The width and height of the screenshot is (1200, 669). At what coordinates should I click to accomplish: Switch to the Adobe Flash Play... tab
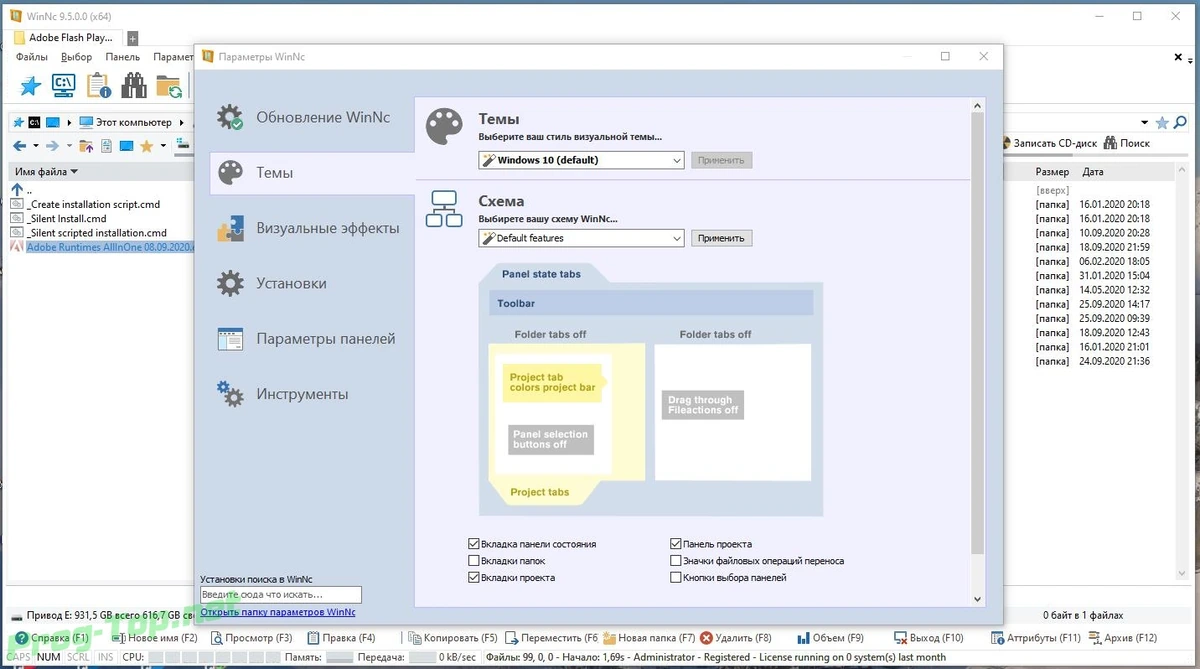coord(64,37)
